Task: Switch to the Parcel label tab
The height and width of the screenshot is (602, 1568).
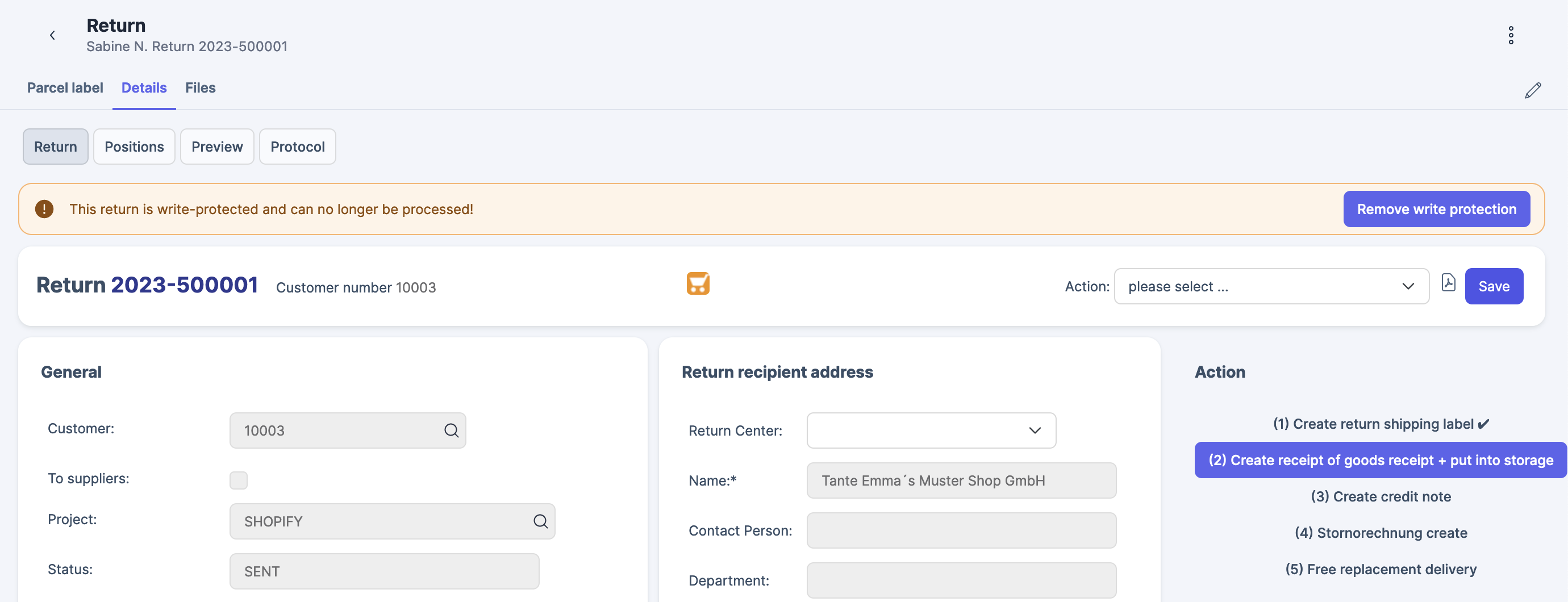Action: click(x=65, y=87)
